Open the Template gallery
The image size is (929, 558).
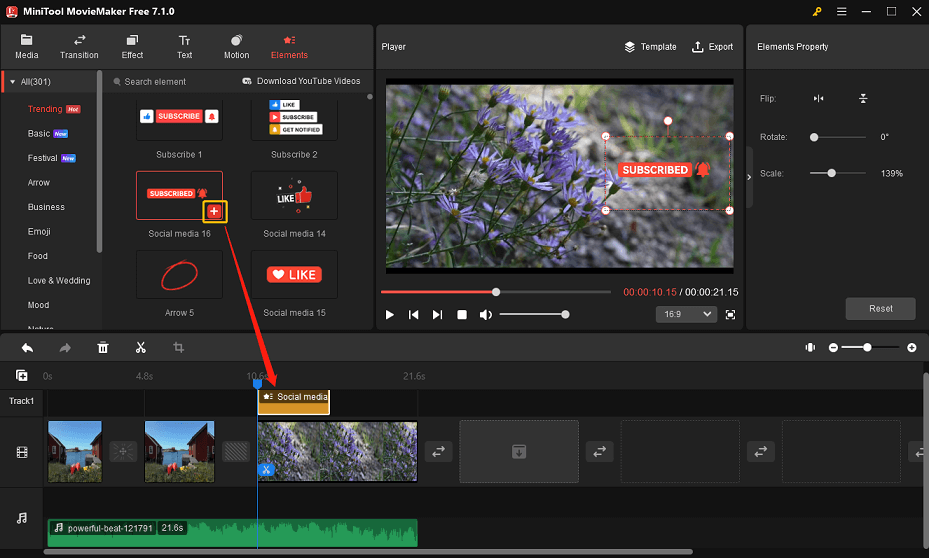pyautogui.click(x=651, y=47)
